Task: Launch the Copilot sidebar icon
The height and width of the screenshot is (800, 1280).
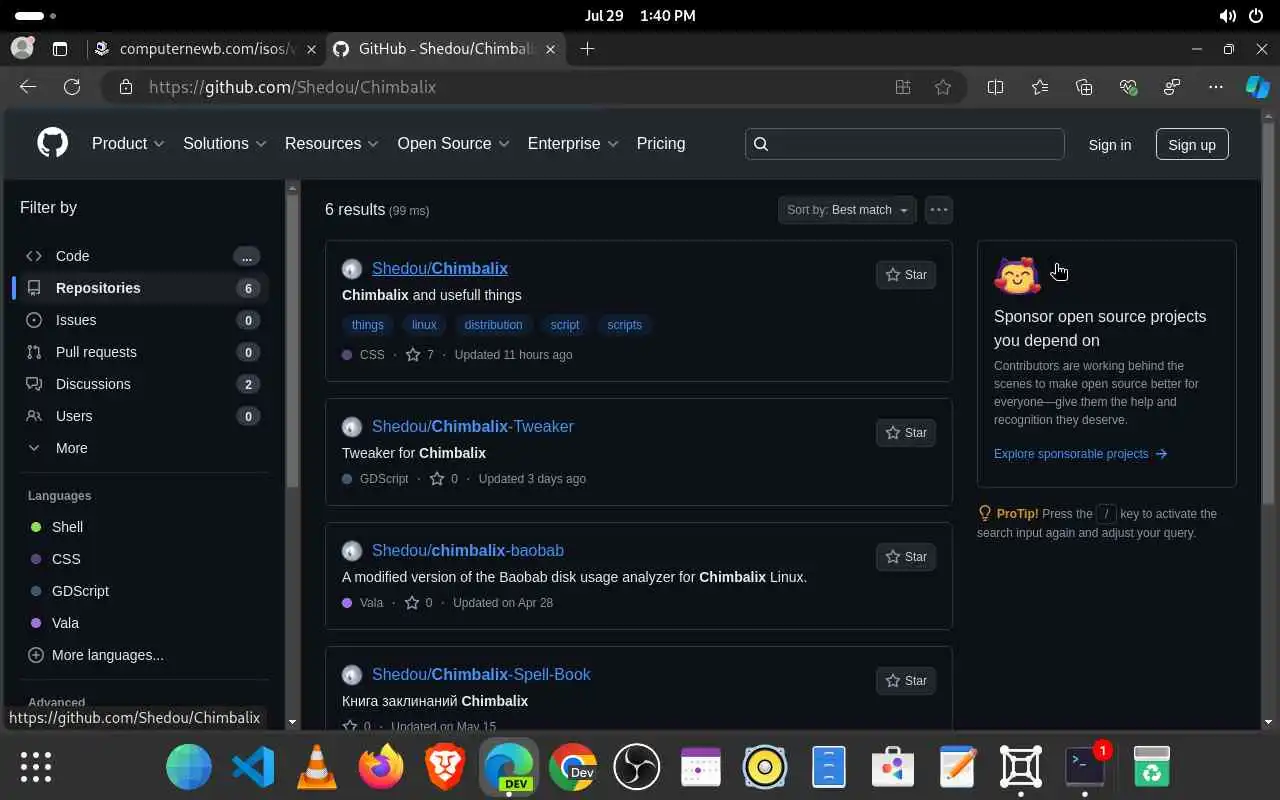Action: pos(1257,87)
